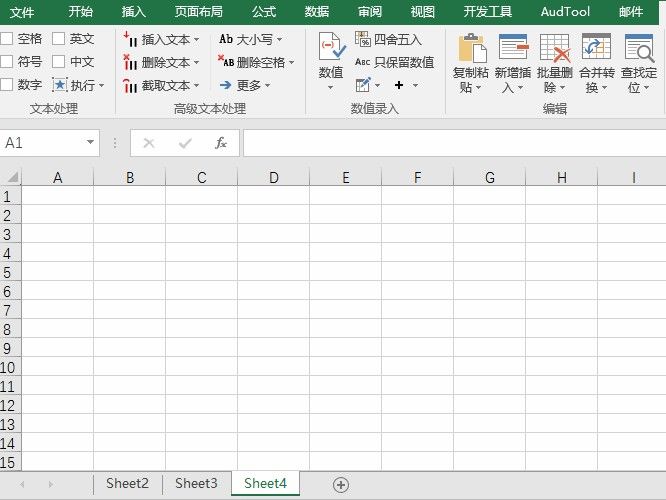
Task: Switch to the Sheet2 tab
Action: tap(127, 483)
